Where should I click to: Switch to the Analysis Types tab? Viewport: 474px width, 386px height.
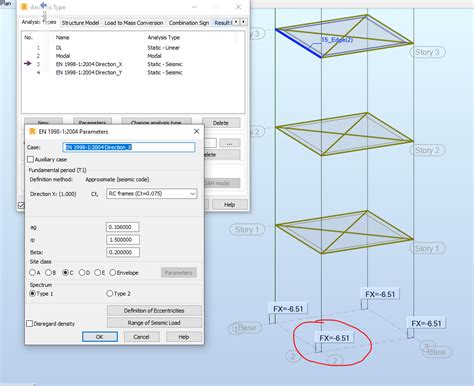(x=39, y=22)
